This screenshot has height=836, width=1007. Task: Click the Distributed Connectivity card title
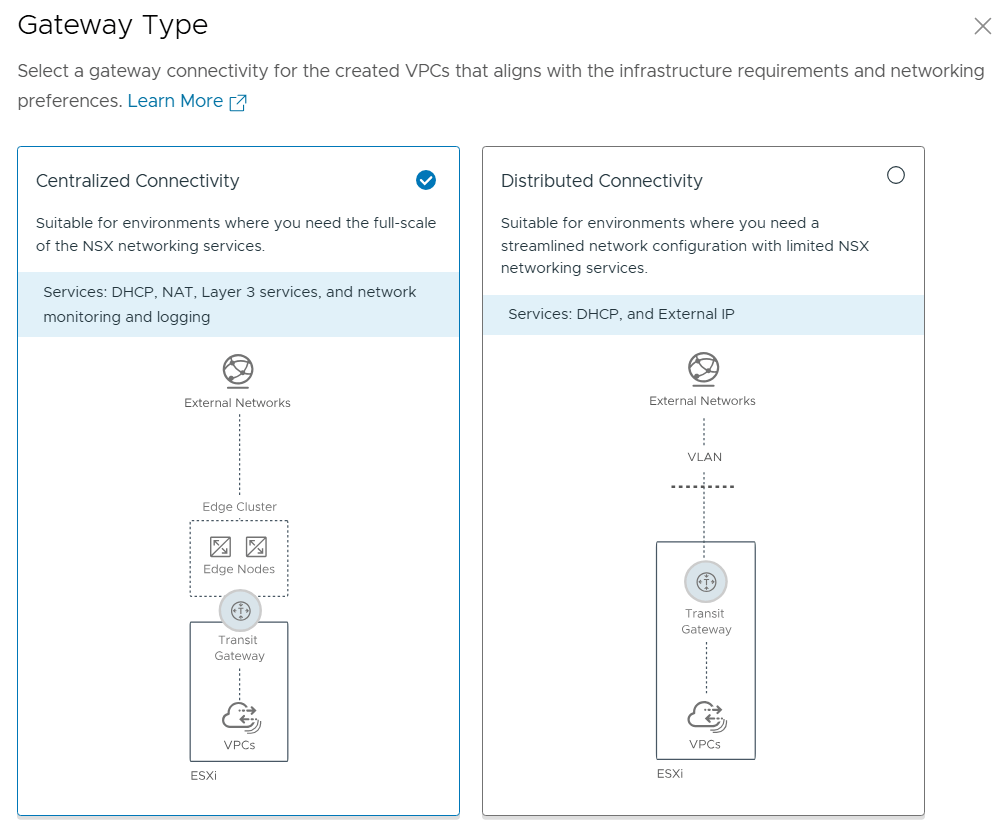point(602,181)
